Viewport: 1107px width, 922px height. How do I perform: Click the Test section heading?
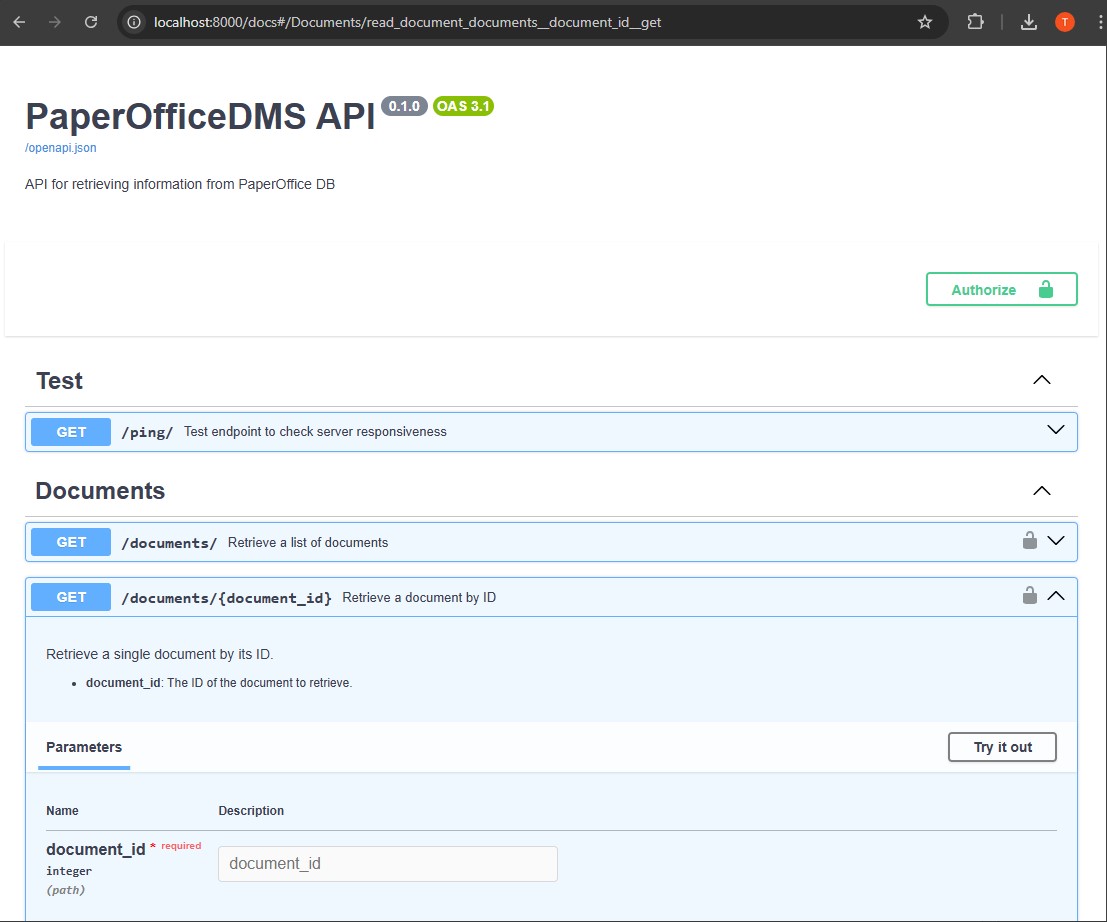pos(59,381)
